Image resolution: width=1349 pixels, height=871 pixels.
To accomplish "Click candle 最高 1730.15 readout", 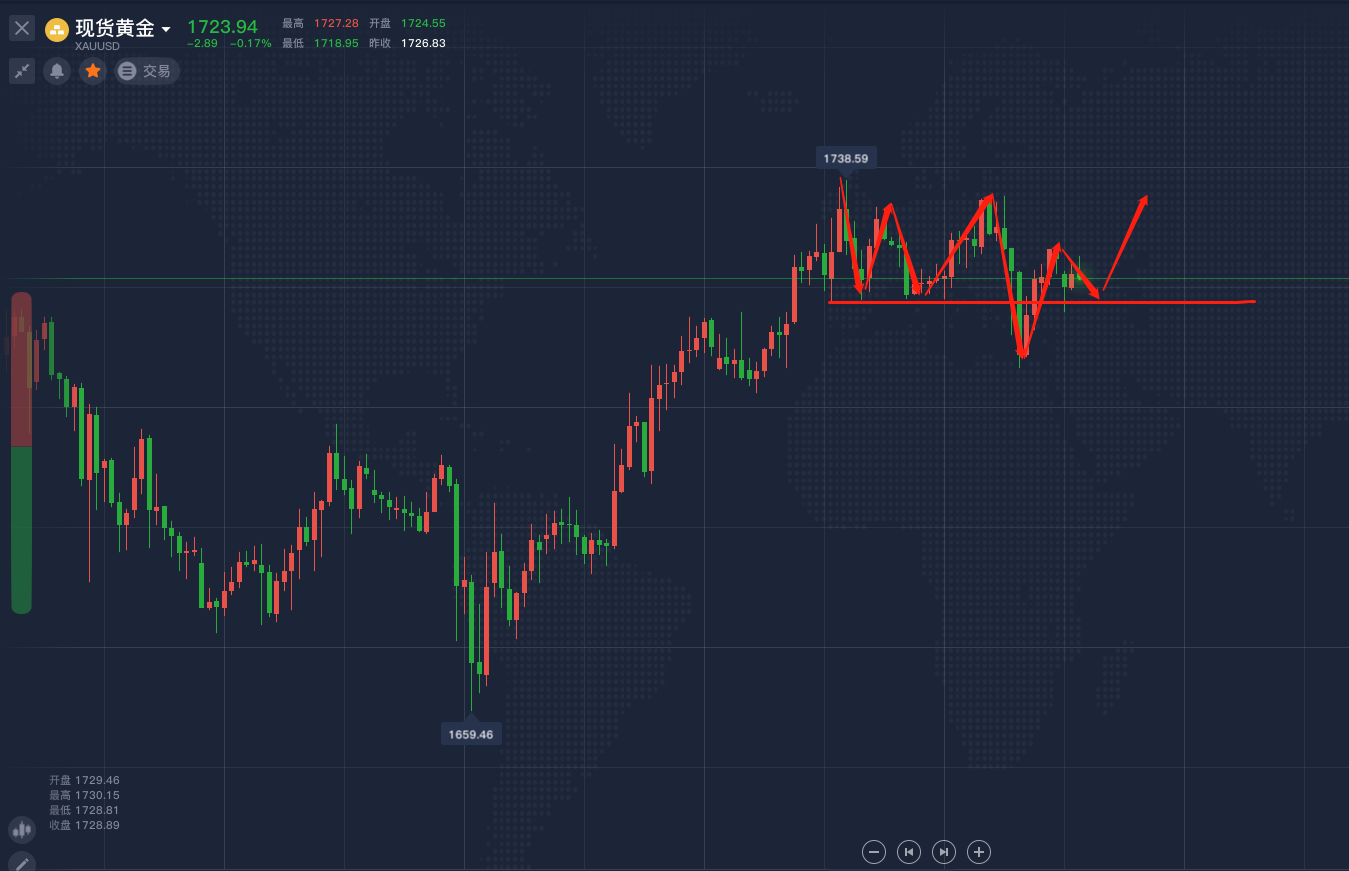I will (84, 795).
